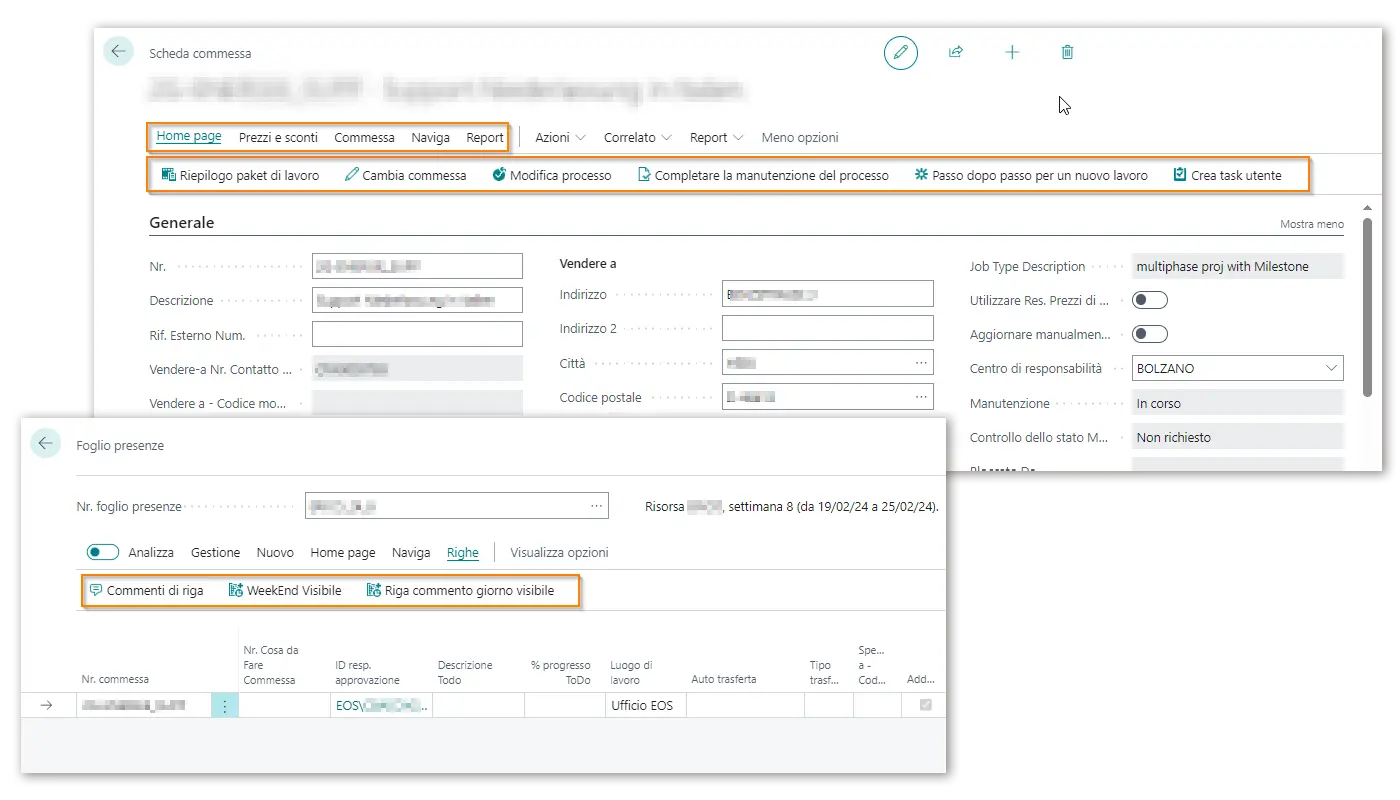Expand the Report dropdown after Correlato
The image size is (1400, 800).
coord(717,137)
